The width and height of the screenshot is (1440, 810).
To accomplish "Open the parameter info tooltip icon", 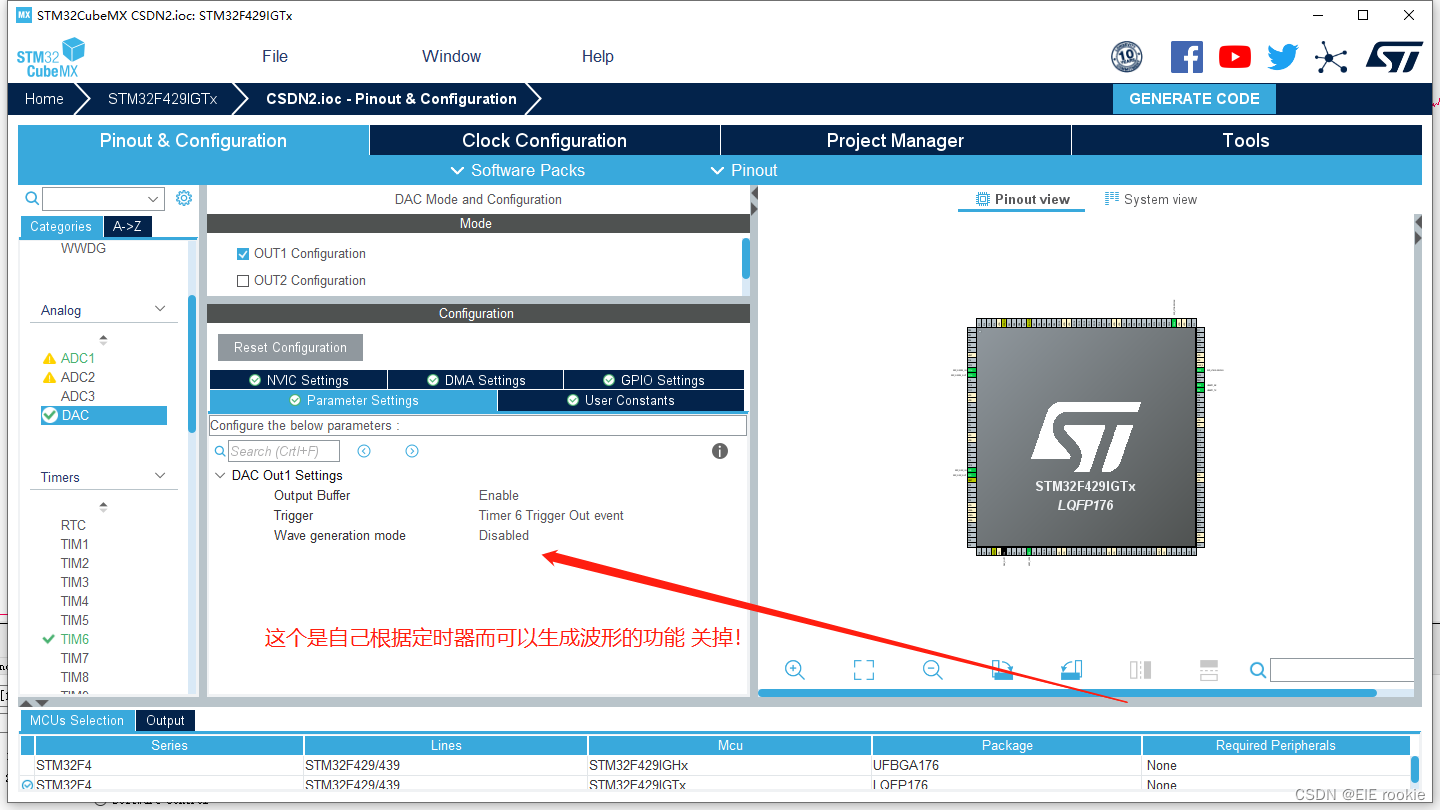I will 719,451.
